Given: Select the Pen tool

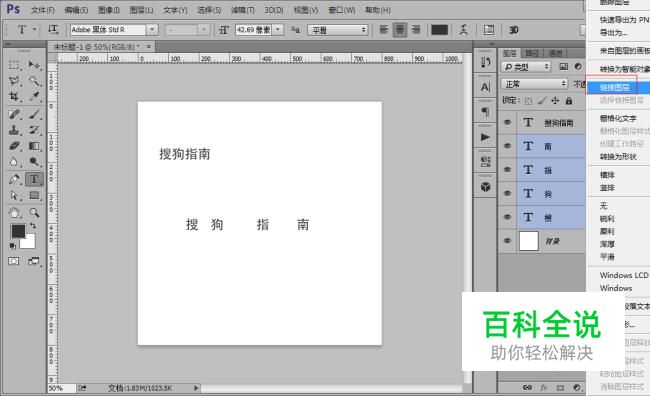Looking at the screenshot, I should [x=14, y=179].
